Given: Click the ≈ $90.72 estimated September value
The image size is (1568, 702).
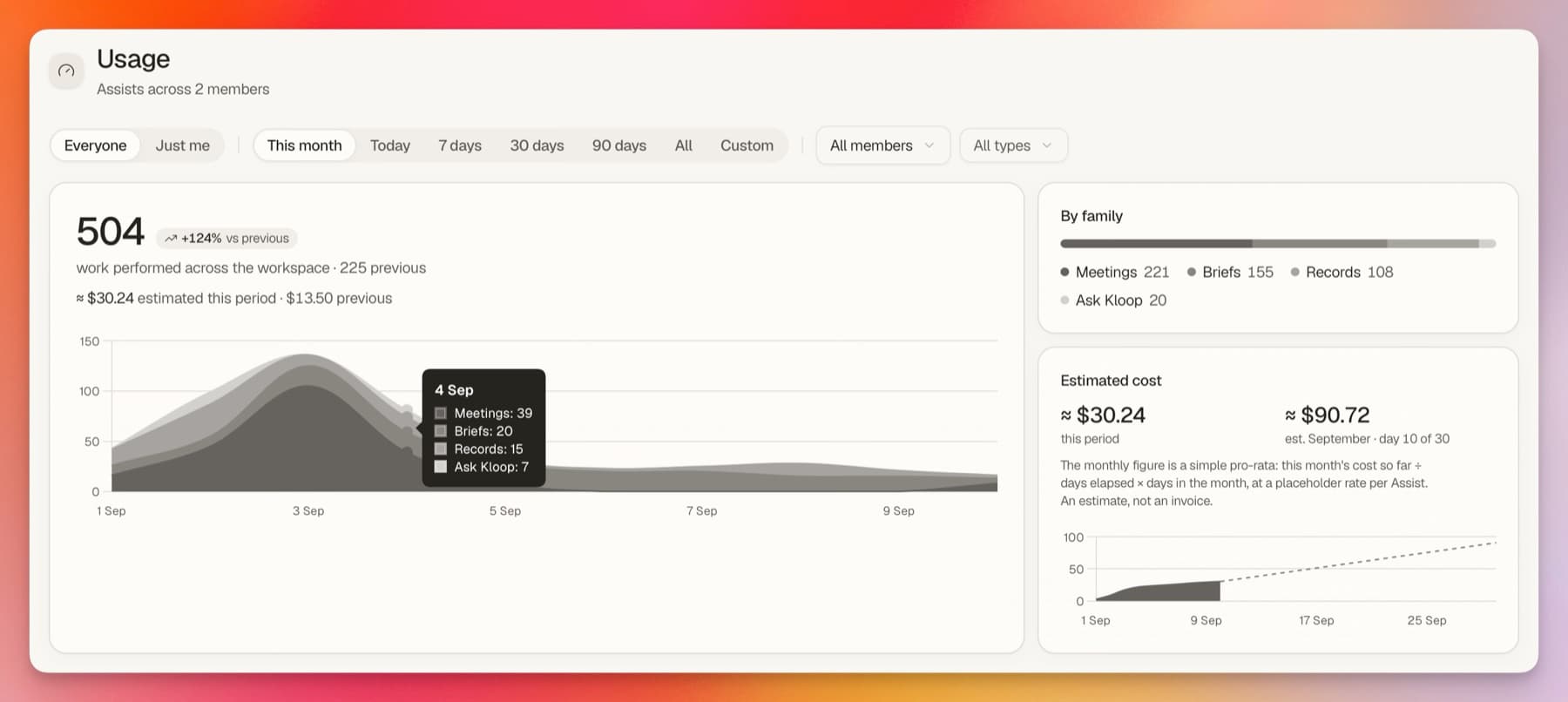Looking at the screenshot, I should tap(1328, 415).
